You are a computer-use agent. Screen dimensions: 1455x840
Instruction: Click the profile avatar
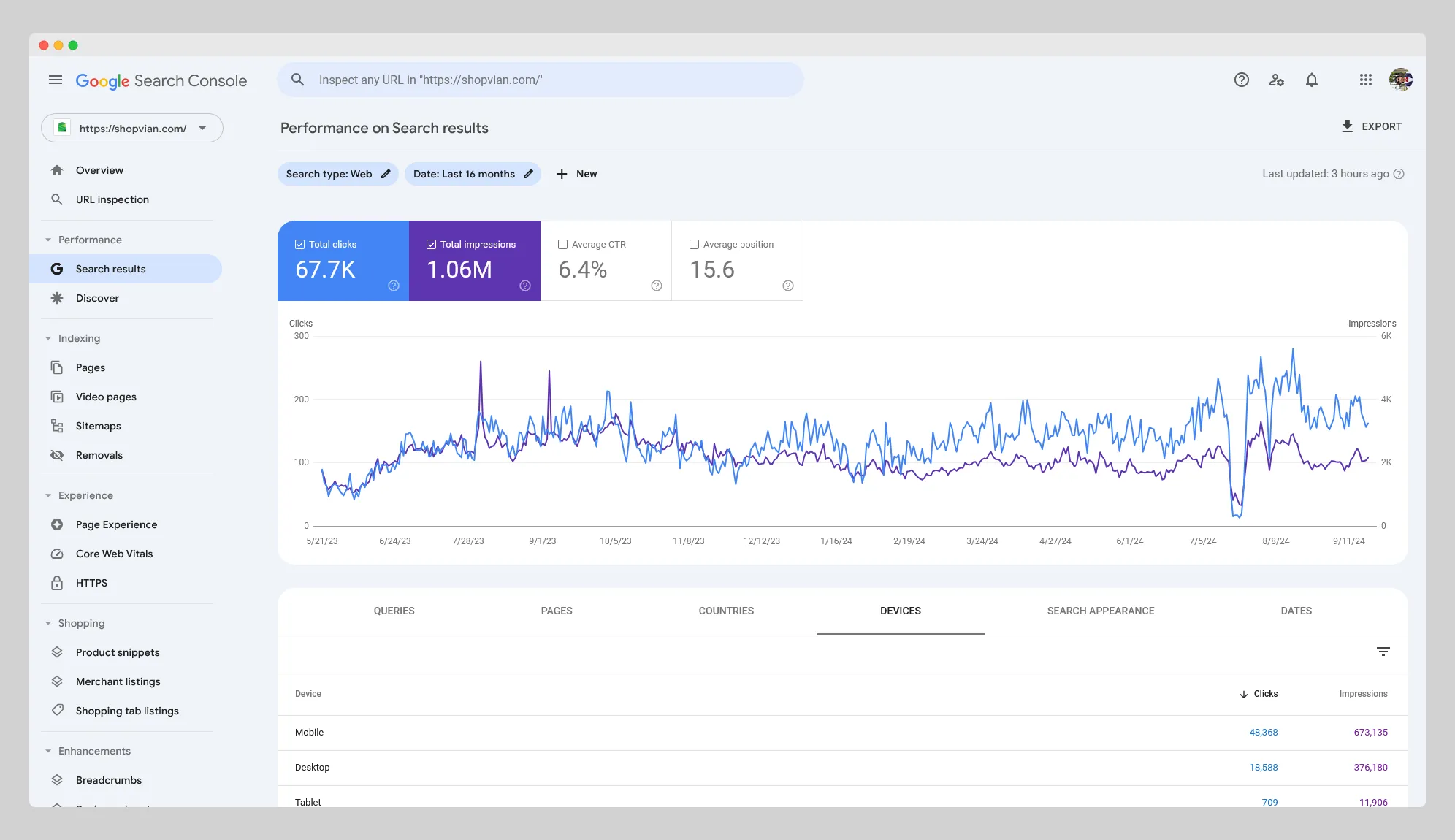pos(1402,80)
